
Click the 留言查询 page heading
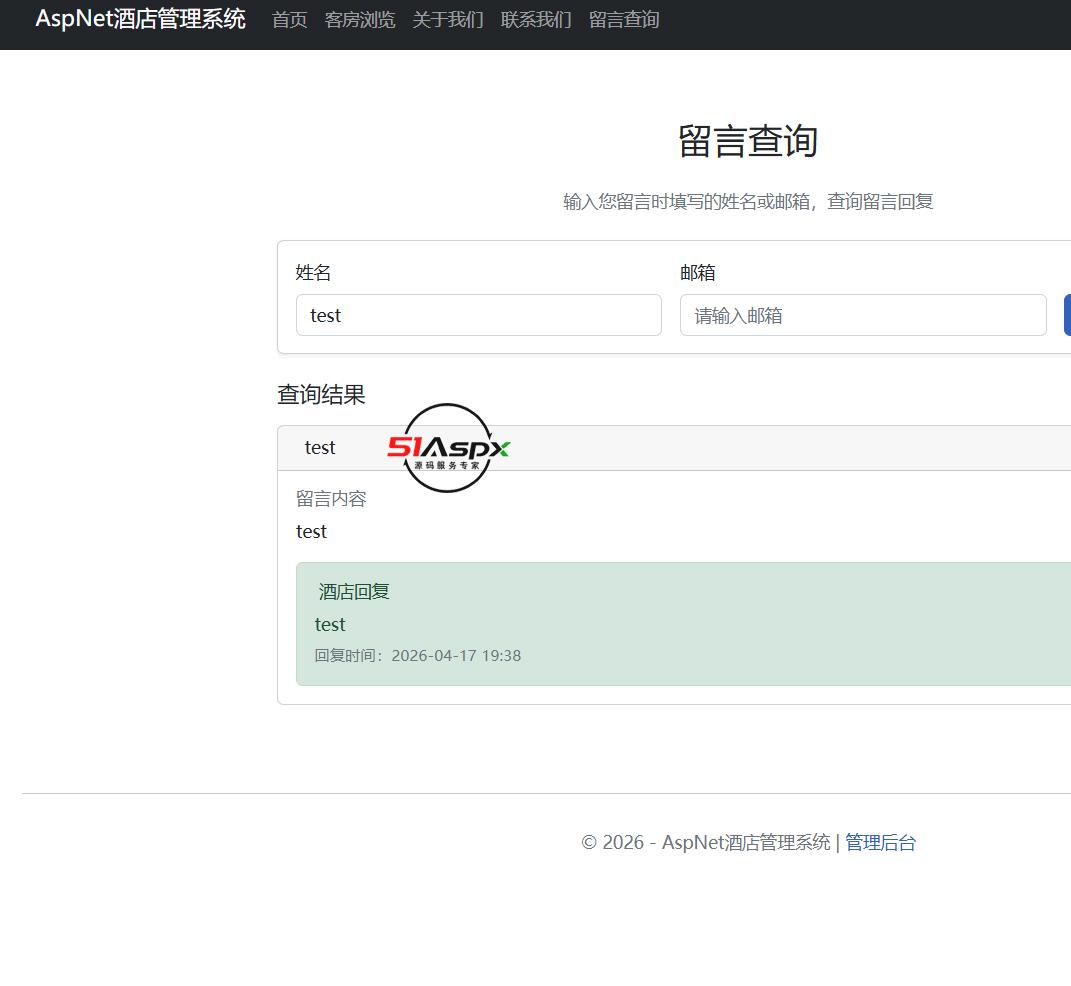click(748, 141)
